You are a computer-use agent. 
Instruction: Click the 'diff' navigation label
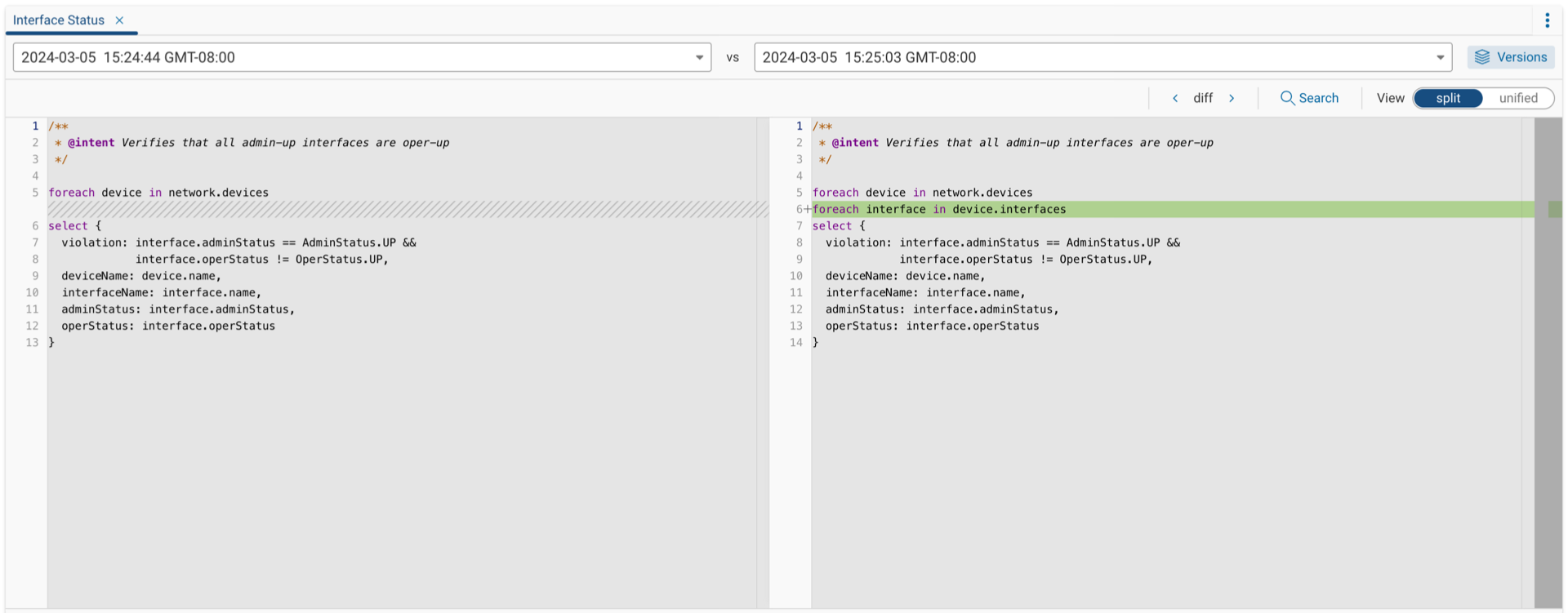click(1203, 98)
